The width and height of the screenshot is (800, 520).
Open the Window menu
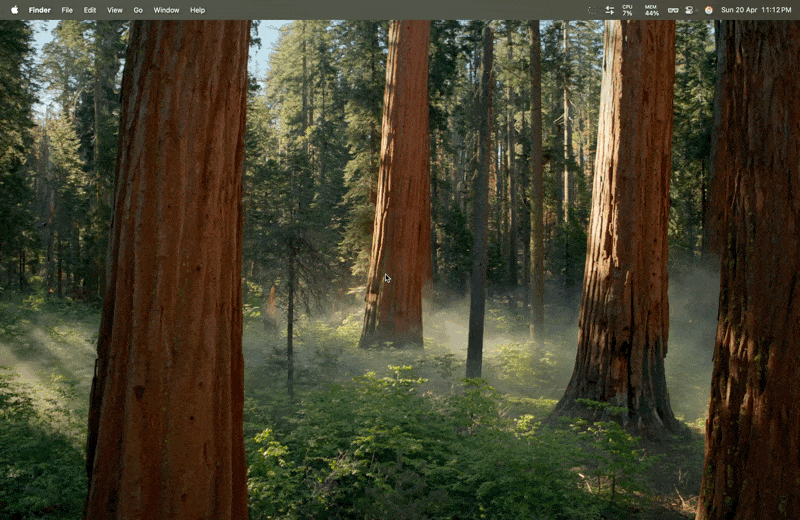coord(166,10)
